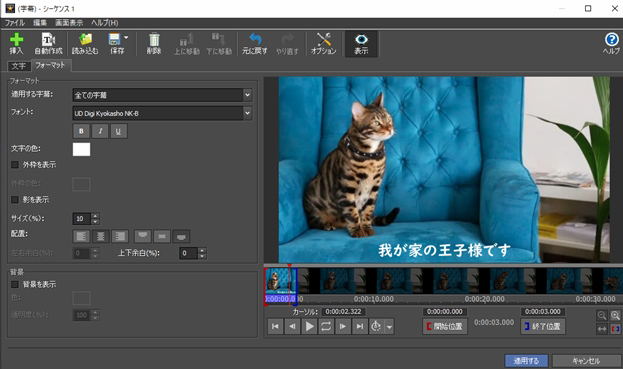623x369 pixels.
Task: Toggle underline (U) formatting
Action: pyautogui.click(x=118, y=131)
